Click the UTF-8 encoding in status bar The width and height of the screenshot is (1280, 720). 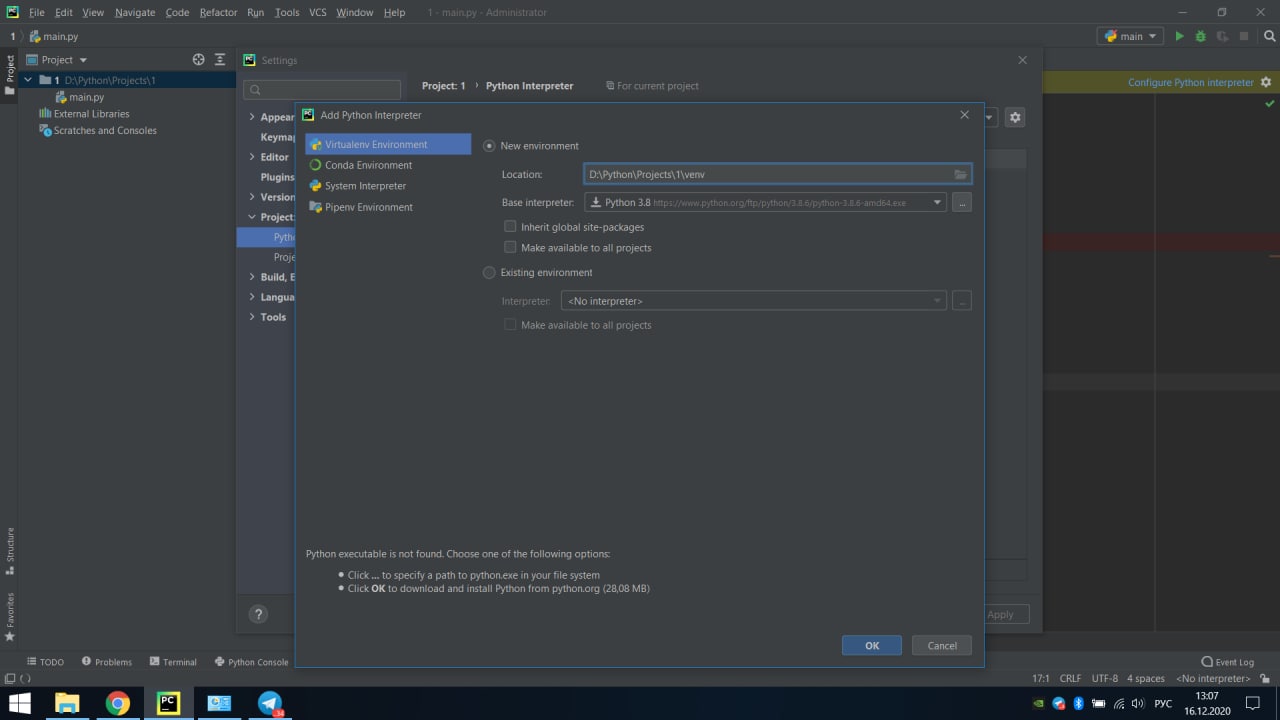tap(1104, 678)
